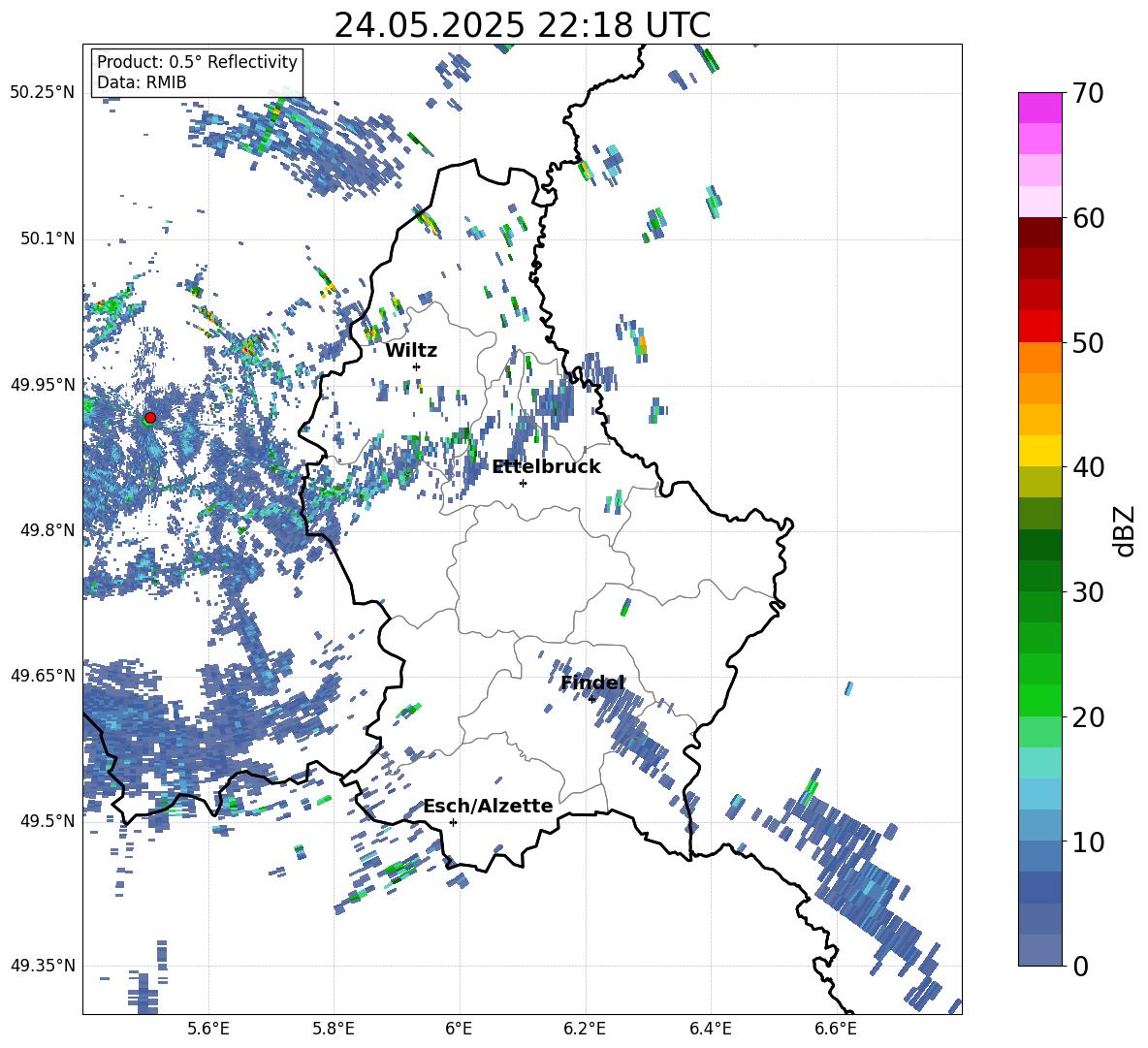Click the 49.5°N latitude label
This screenshot has height=1048, width=1148.
click(47, 820)
